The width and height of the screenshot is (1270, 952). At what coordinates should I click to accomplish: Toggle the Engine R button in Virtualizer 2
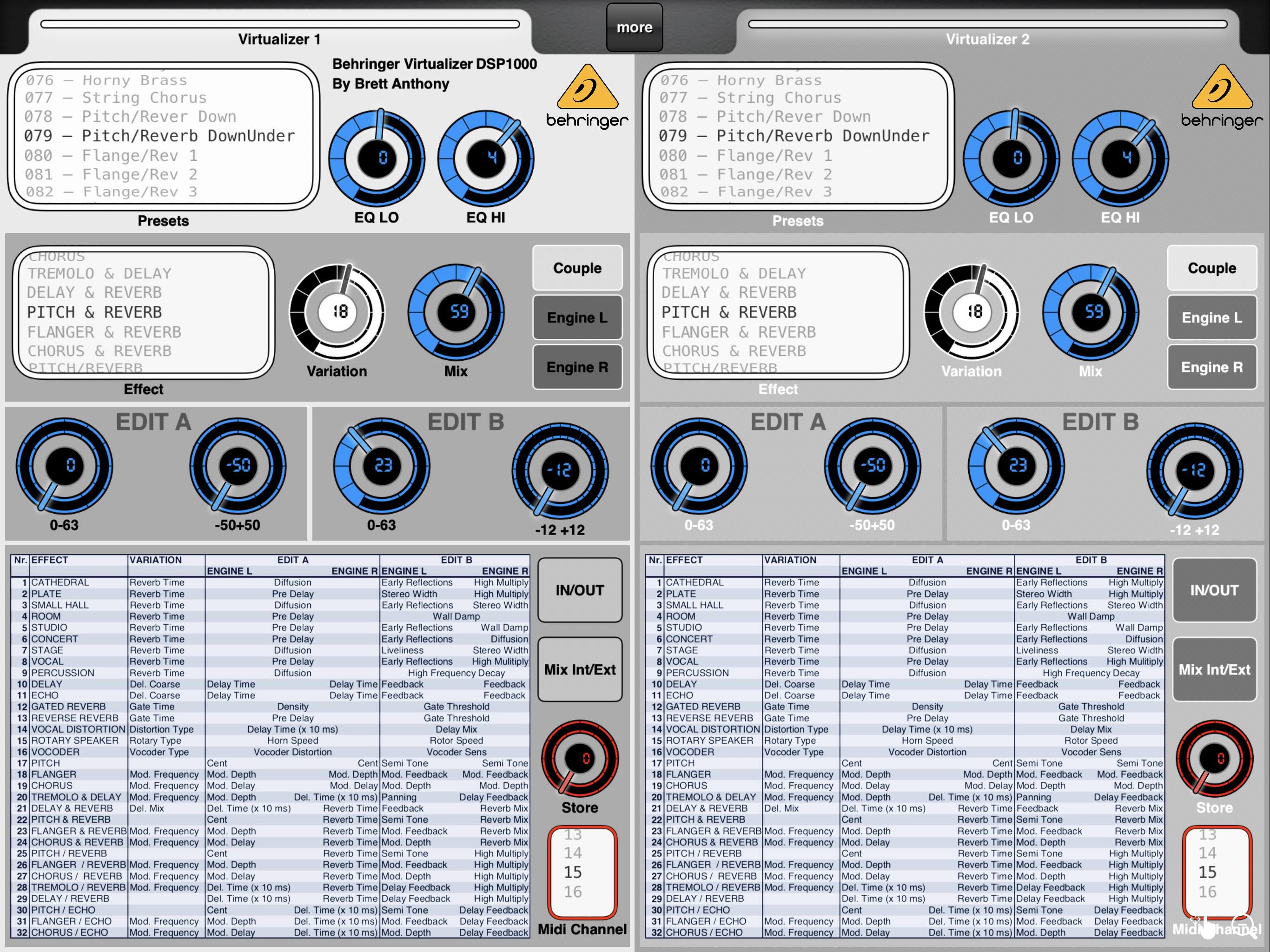1211,367
